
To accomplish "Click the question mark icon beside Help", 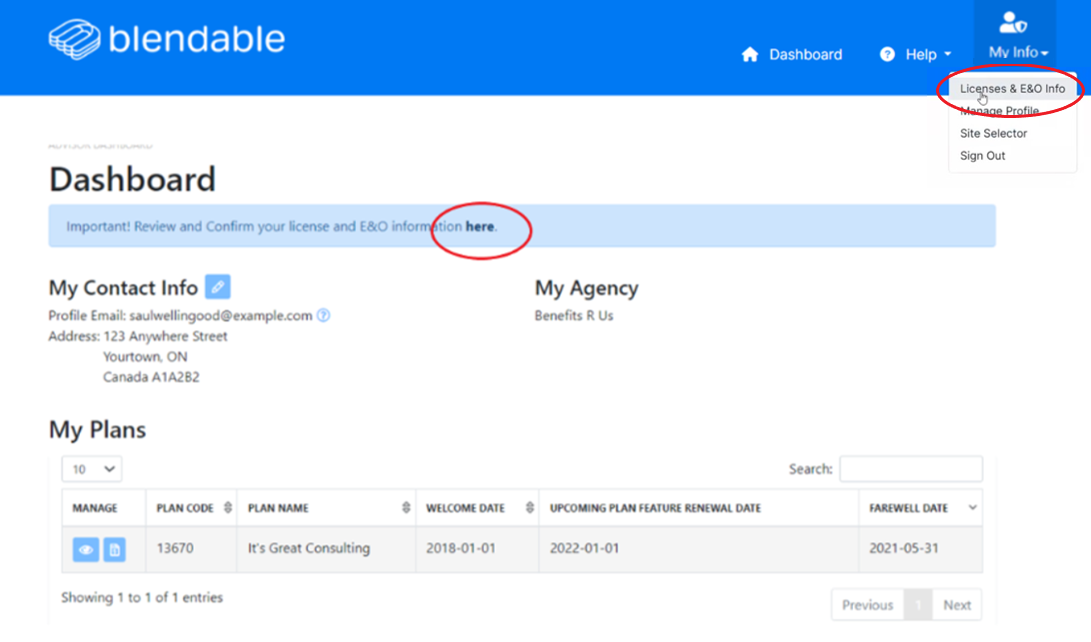I will tap(888, 55).
